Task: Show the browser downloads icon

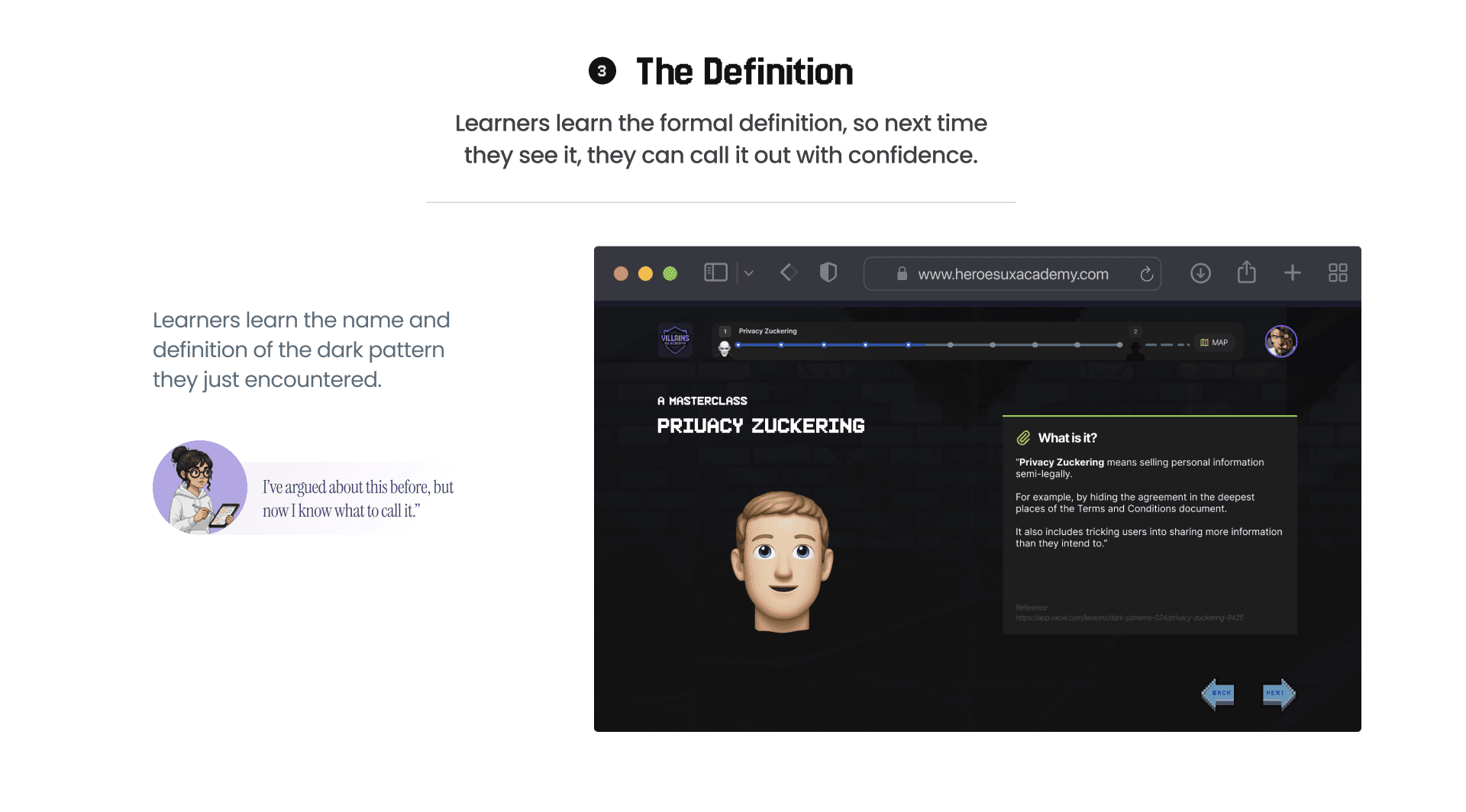Action: (1200, 273)
